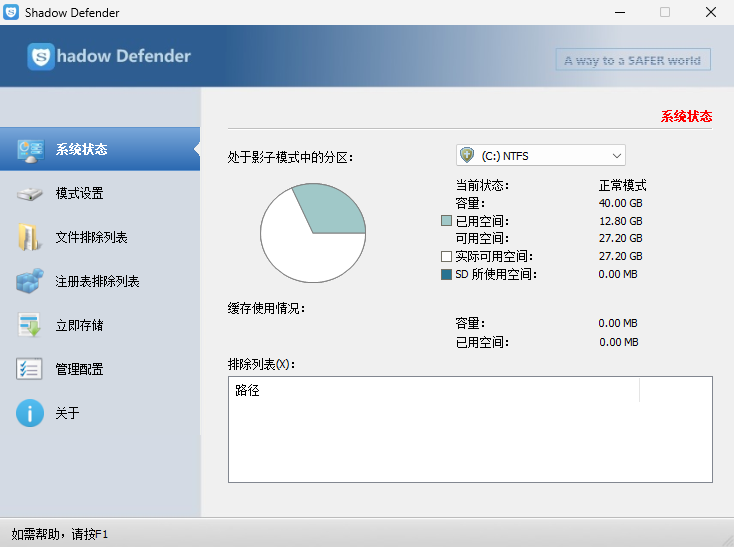734x547 pixels.
Task: Click the 模式设置 hard drive icon
Action: [x=29, y=194]
